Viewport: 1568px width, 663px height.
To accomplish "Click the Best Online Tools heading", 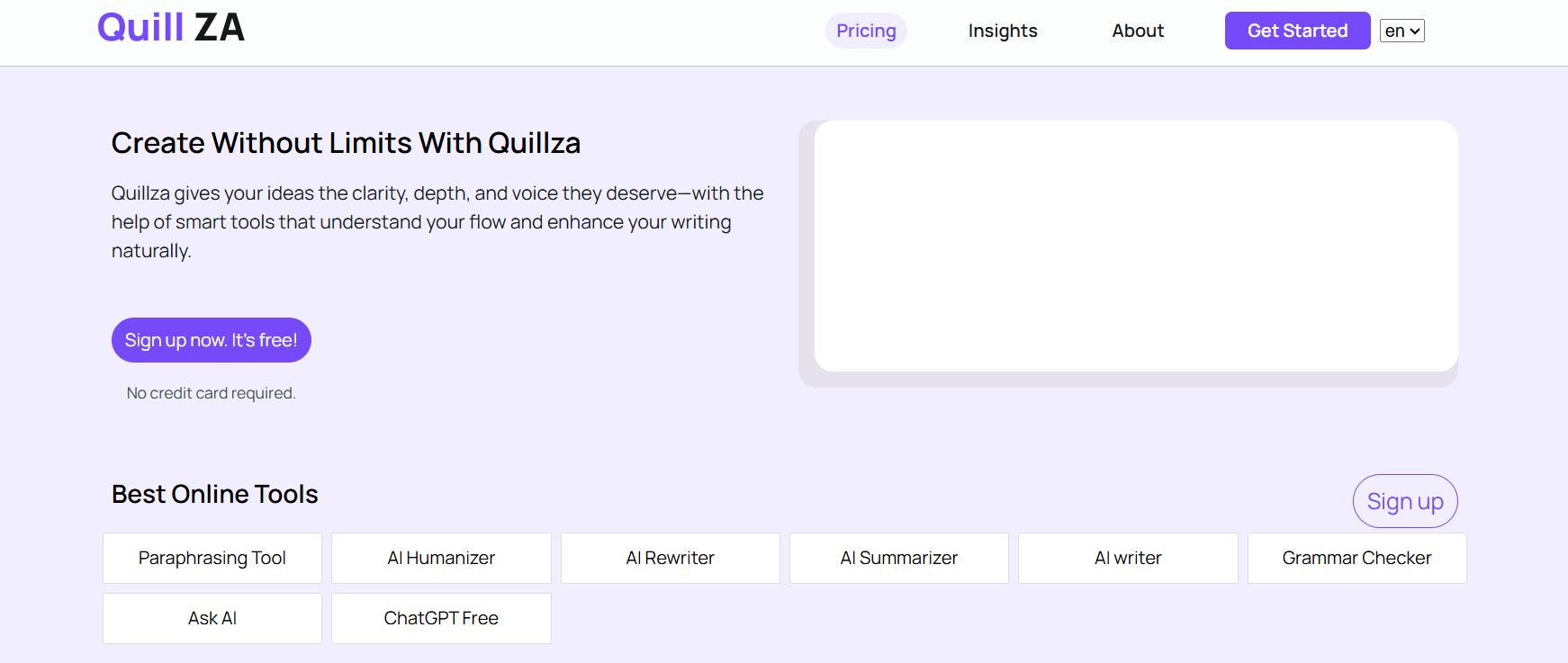I will click(215, 494).
